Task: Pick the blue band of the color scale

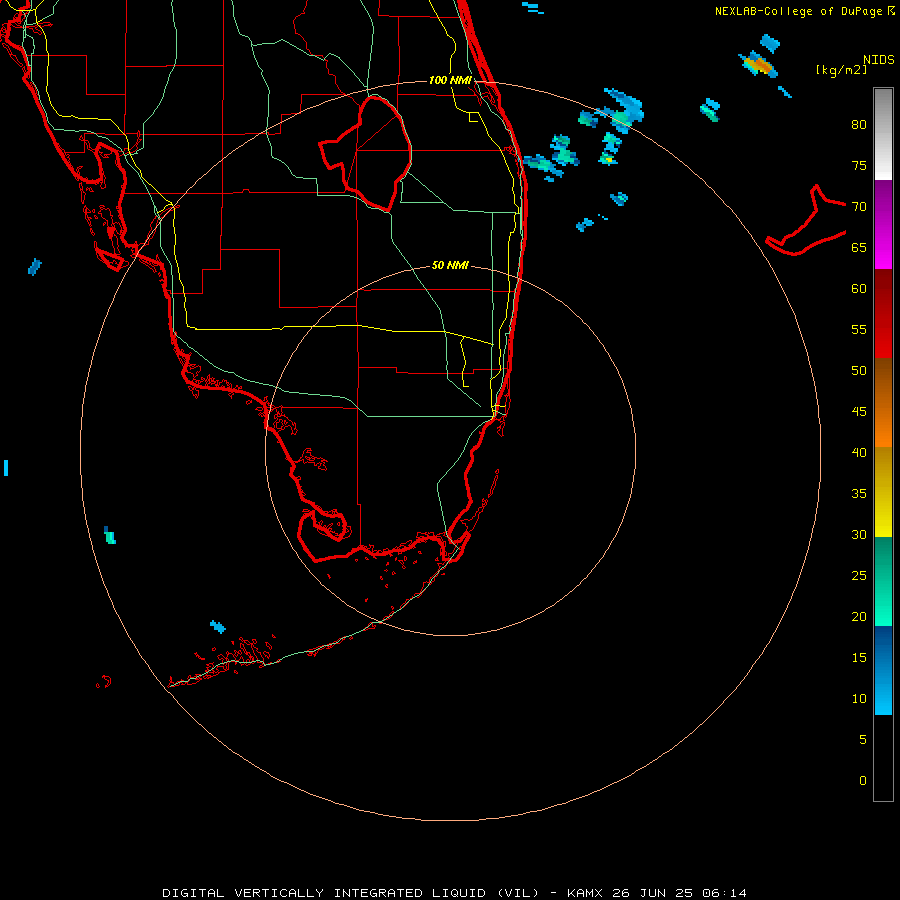Action: (883, 670)
